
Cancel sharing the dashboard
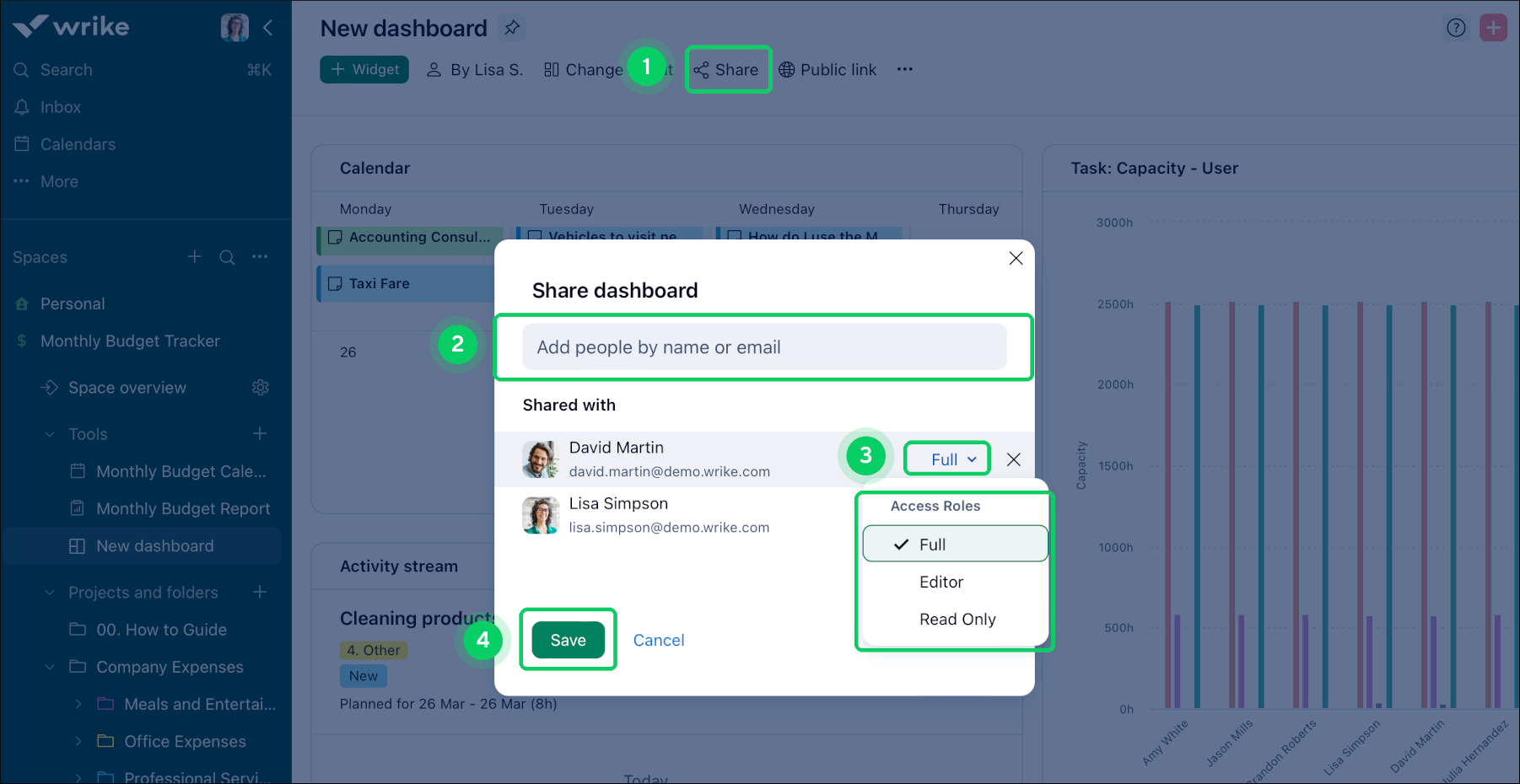[x=659, y=640]
